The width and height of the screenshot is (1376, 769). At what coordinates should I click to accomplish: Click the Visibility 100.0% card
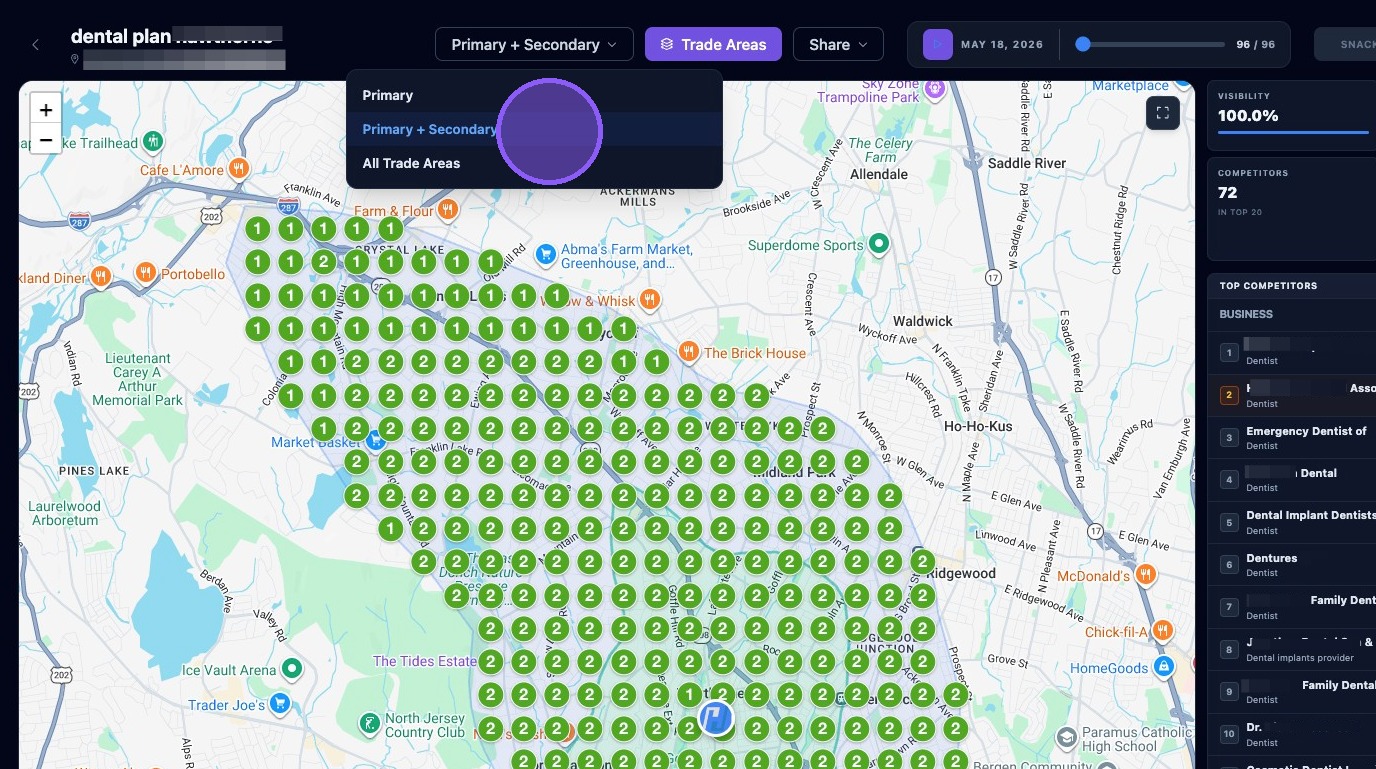coord(1292,116)
